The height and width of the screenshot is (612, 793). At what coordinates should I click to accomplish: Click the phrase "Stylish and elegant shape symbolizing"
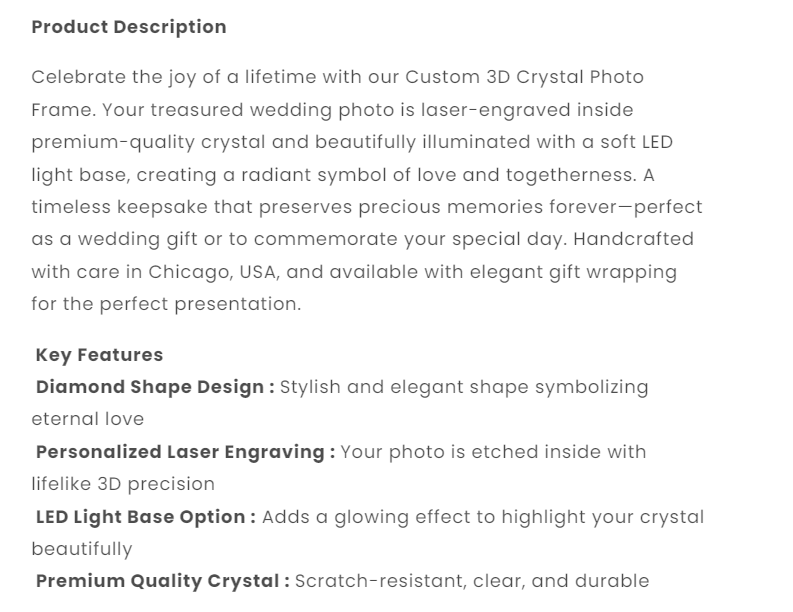[x=464, y=387]
